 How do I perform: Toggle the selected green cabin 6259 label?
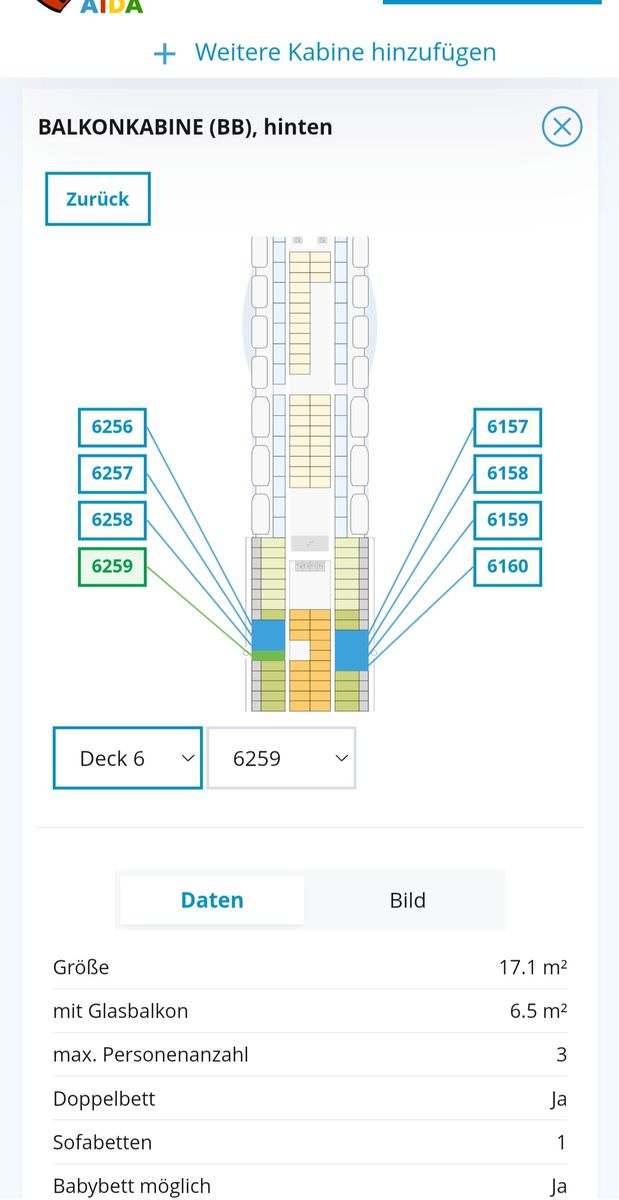click(x=112, y=566)
